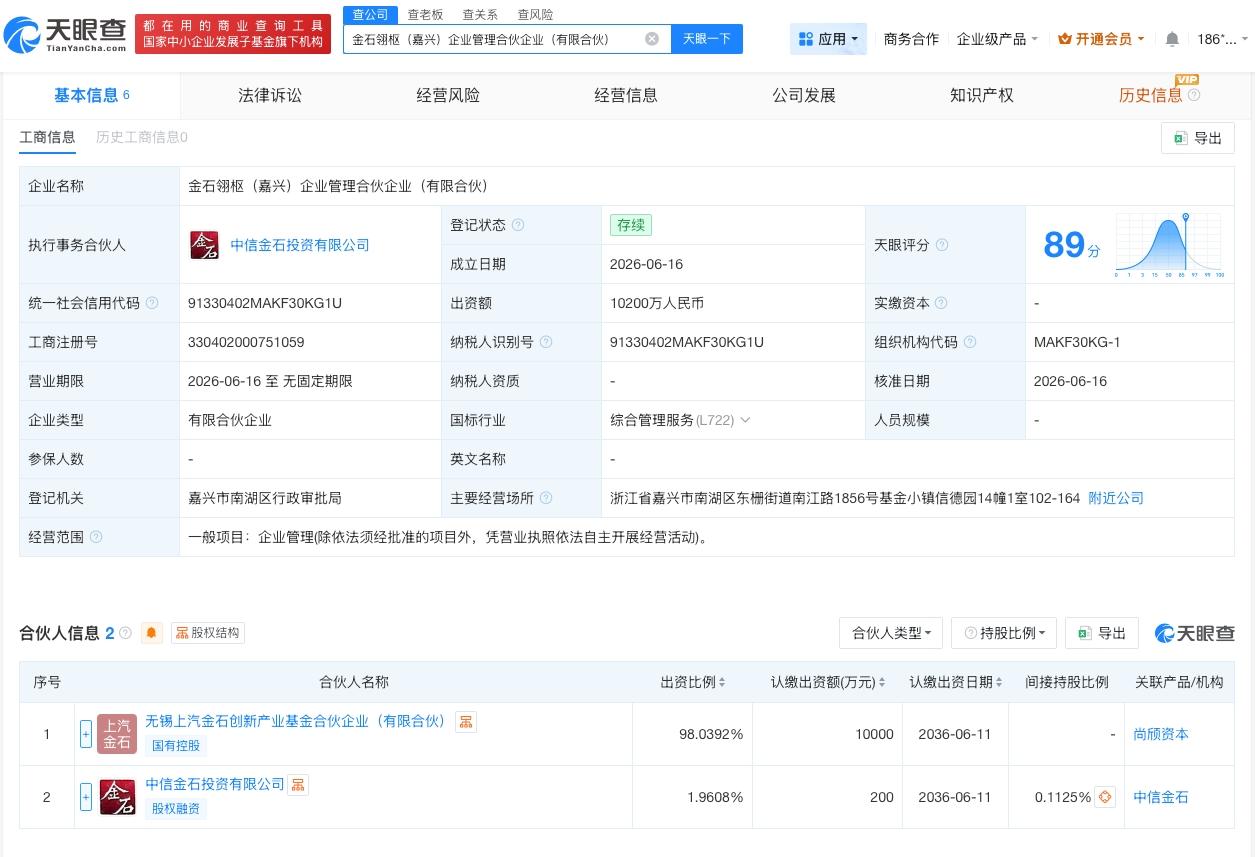Click the help icon beside 经营范围

coord(96,537)
